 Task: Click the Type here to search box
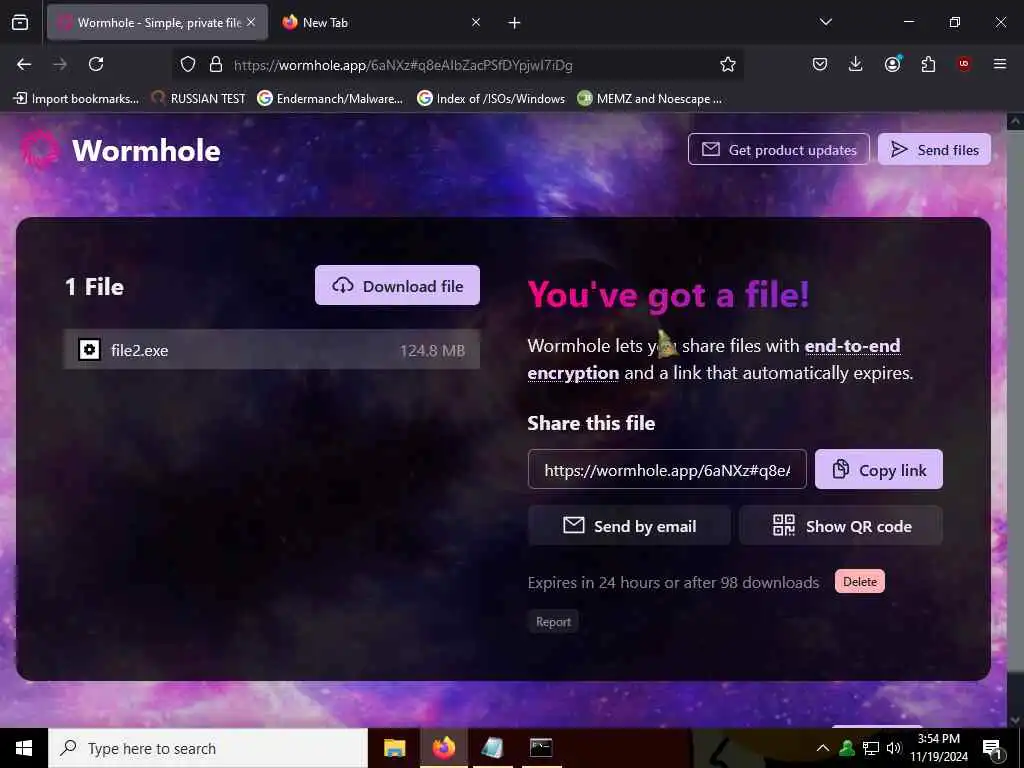208,748
